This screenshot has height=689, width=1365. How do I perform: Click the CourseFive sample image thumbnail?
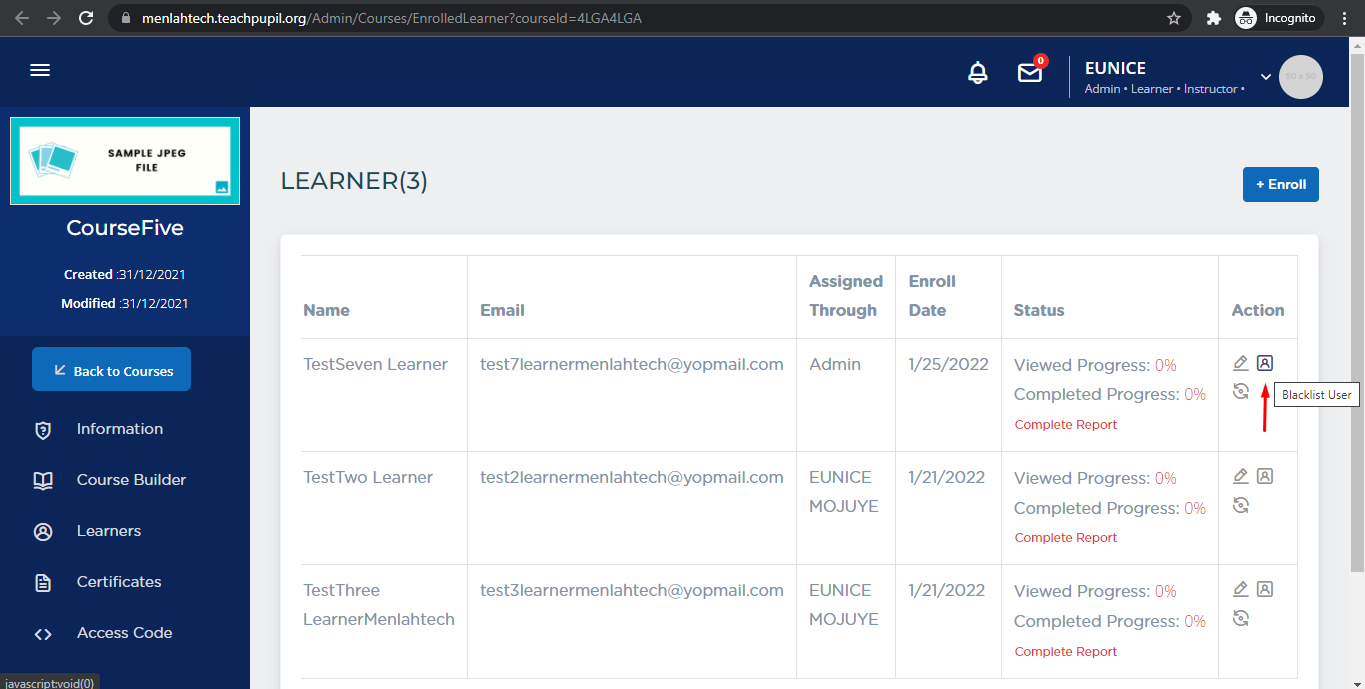point(125,160)
